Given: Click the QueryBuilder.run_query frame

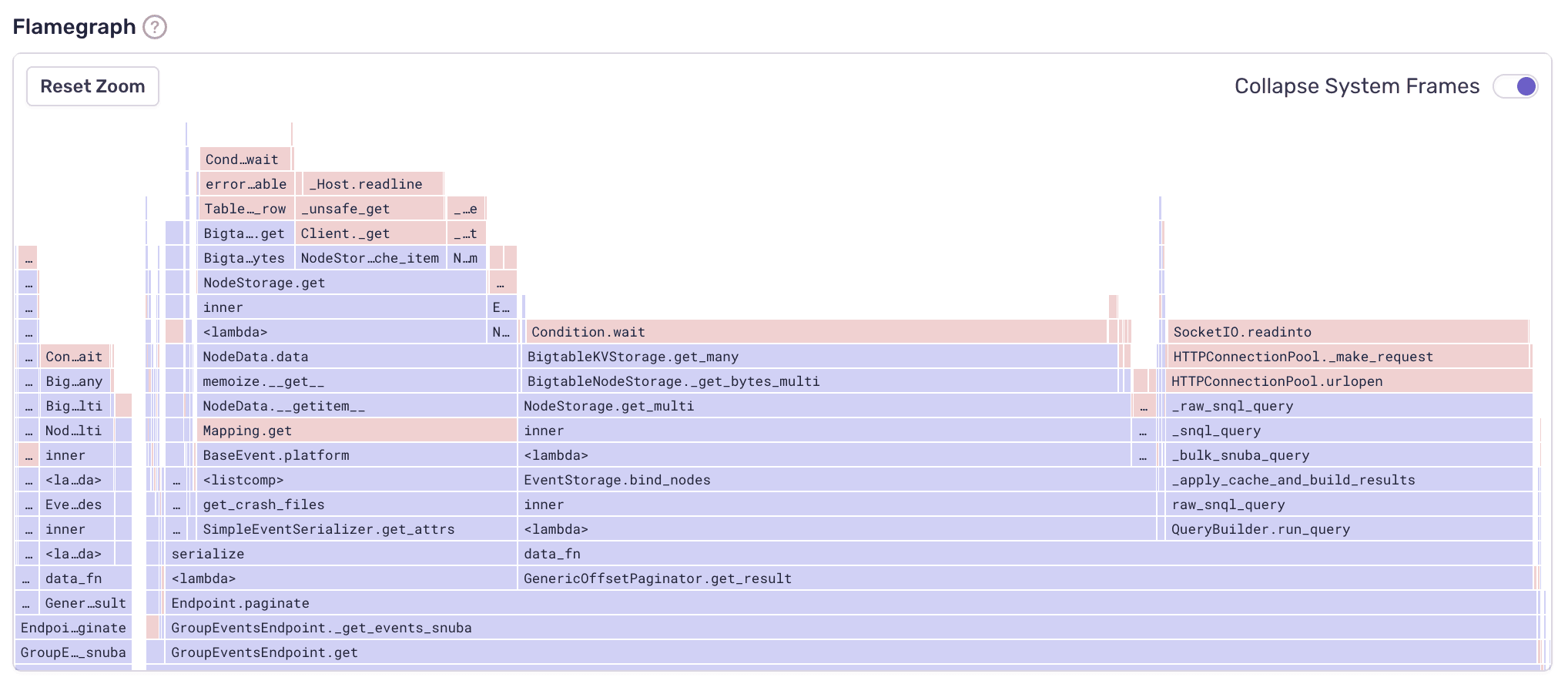Looking at the screenshot, I should [1348, 529].
